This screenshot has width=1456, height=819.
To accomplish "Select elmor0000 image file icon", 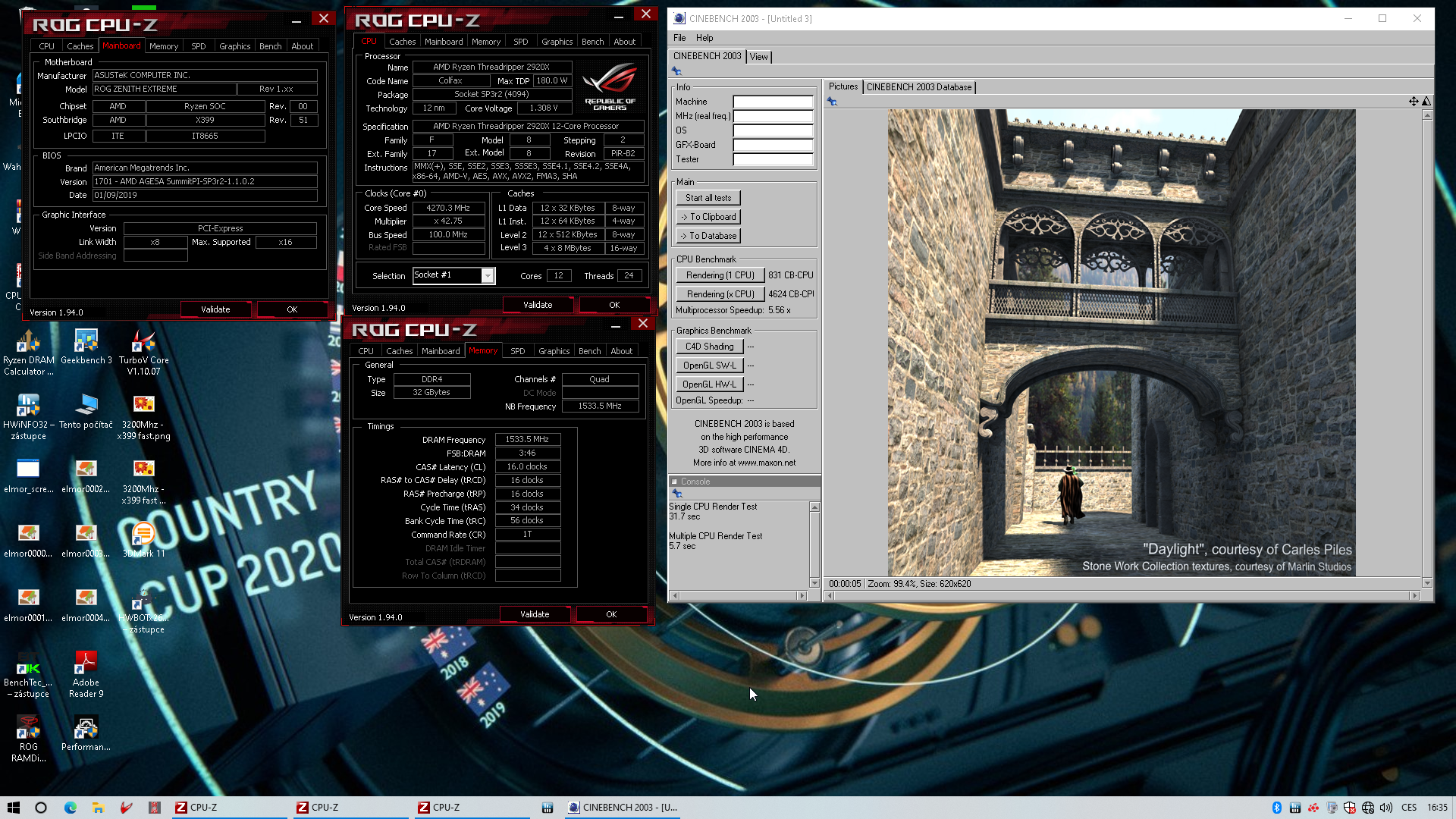I will coord(29,541).
